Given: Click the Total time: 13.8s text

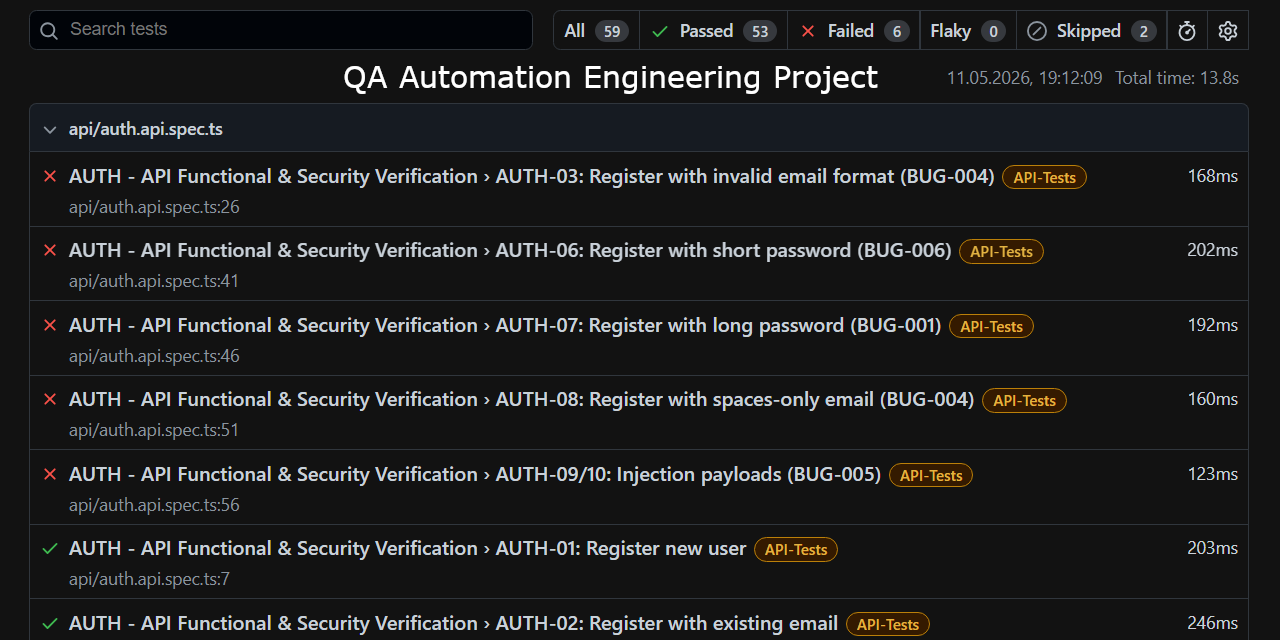Looking at the screenshot, I should (1177, 78).
